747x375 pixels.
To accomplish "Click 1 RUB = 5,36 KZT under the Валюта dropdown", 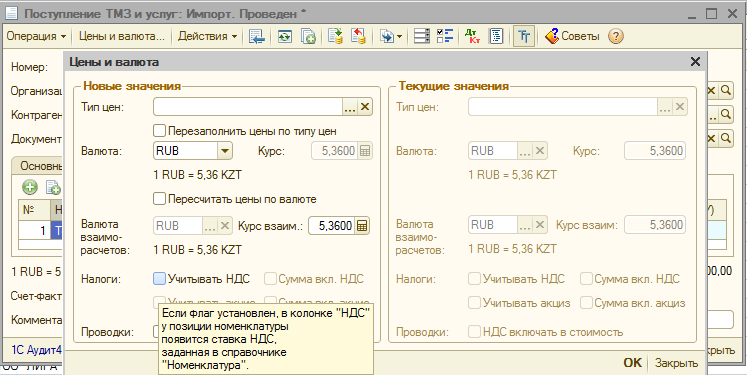I will 197,175.
